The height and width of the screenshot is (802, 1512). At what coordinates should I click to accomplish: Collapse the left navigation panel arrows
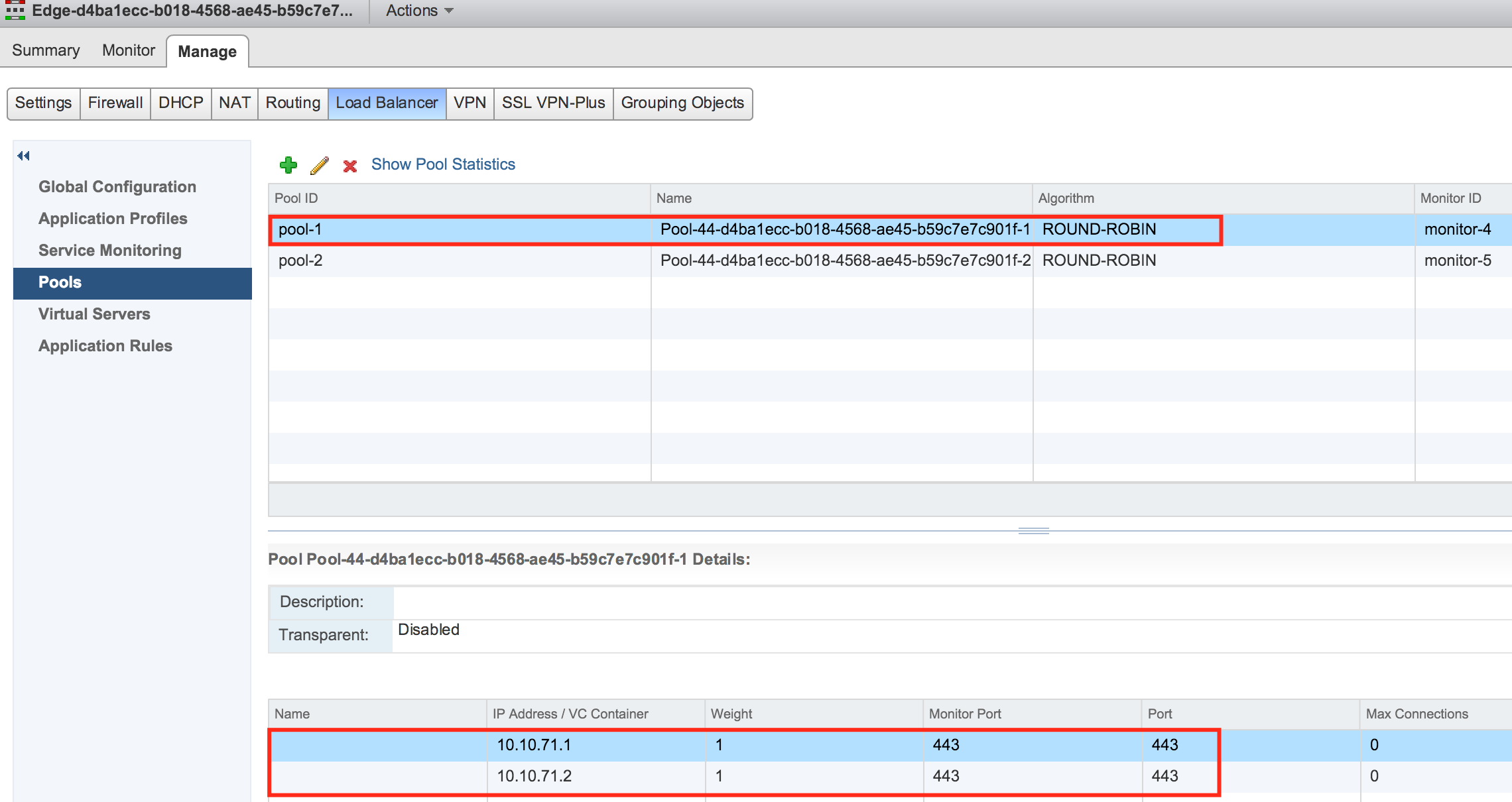[x=24, y=156]
